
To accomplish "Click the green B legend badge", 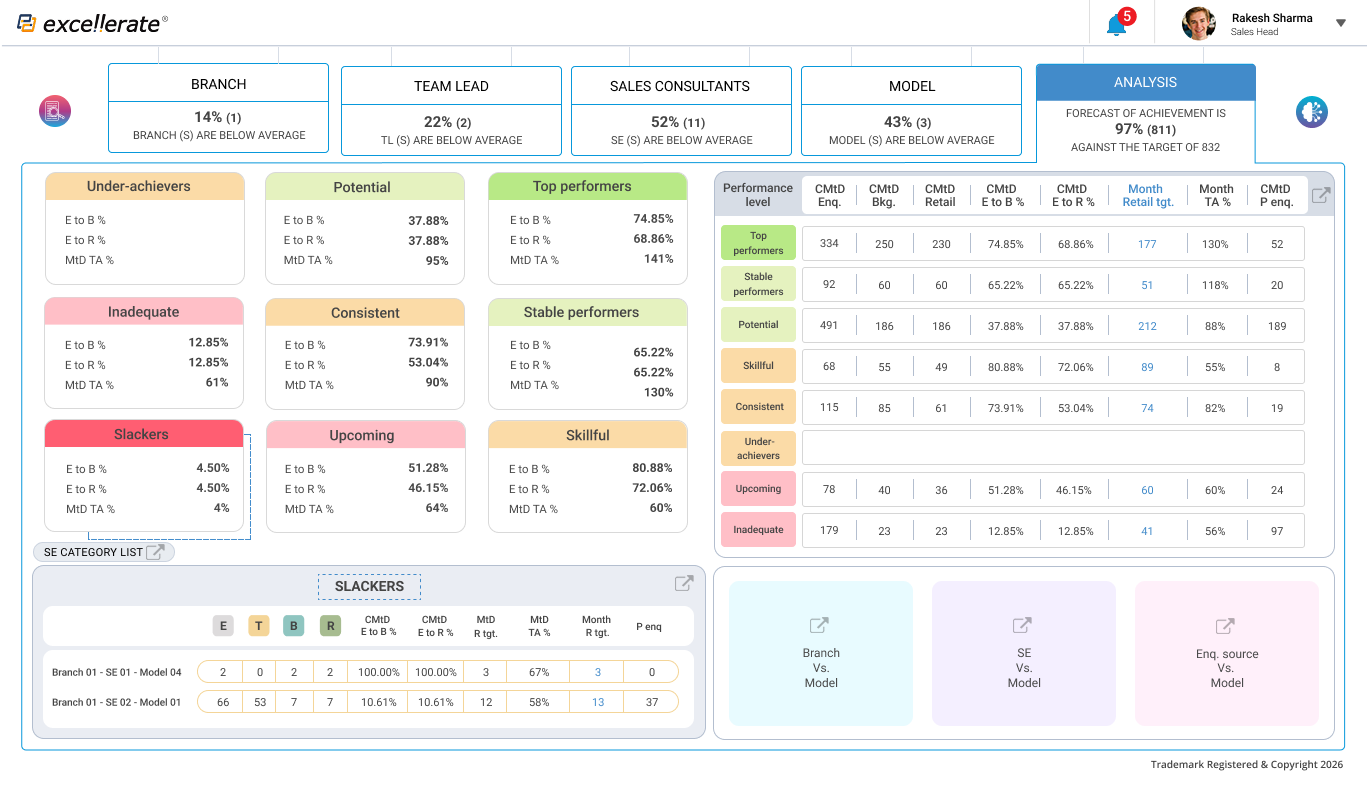I will coord(293,626).
